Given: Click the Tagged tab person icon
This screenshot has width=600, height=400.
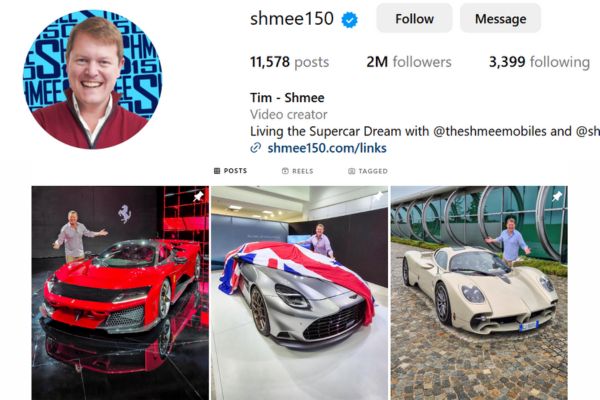Looking at the screenshot, I should click(352, 171).
